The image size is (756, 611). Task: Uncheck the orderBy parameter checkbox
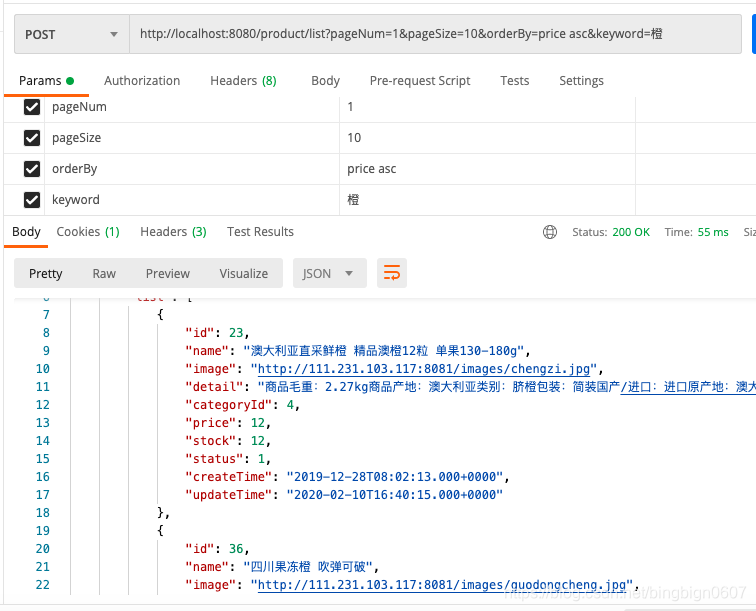click(32, 169)
